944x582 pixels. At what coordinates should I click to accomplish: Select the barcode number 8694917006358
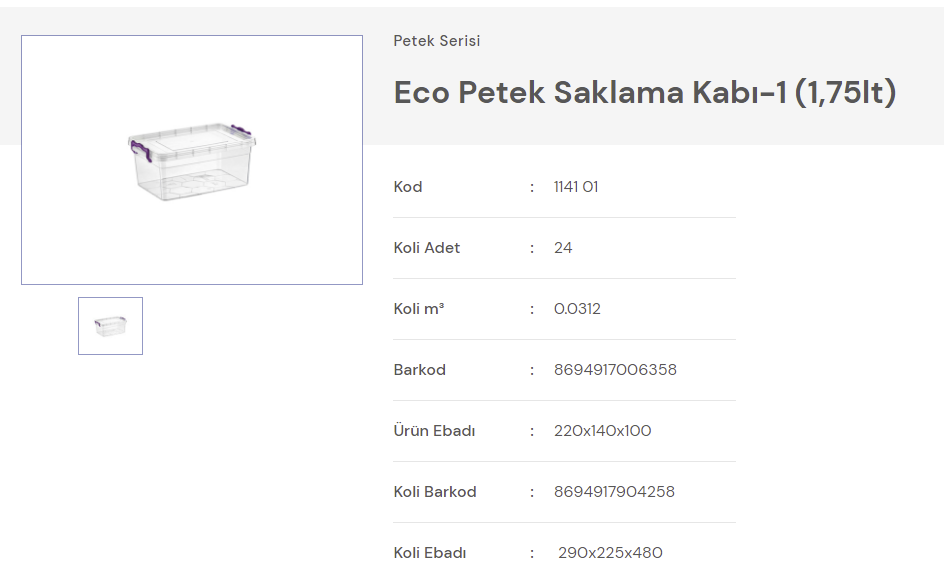pos(615,370)
